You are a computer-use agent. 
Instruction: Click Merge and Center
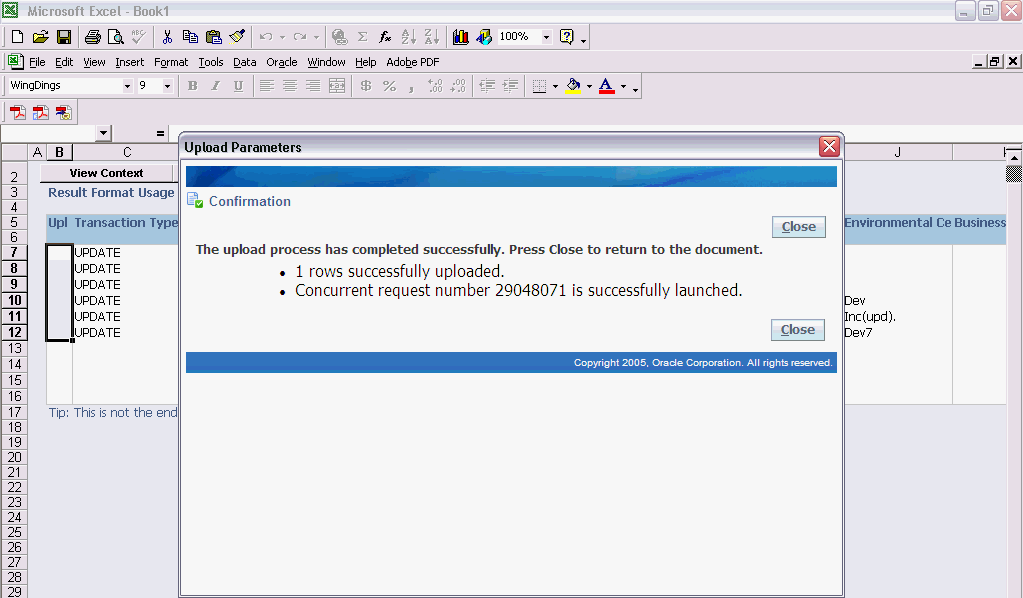(337, 86)
